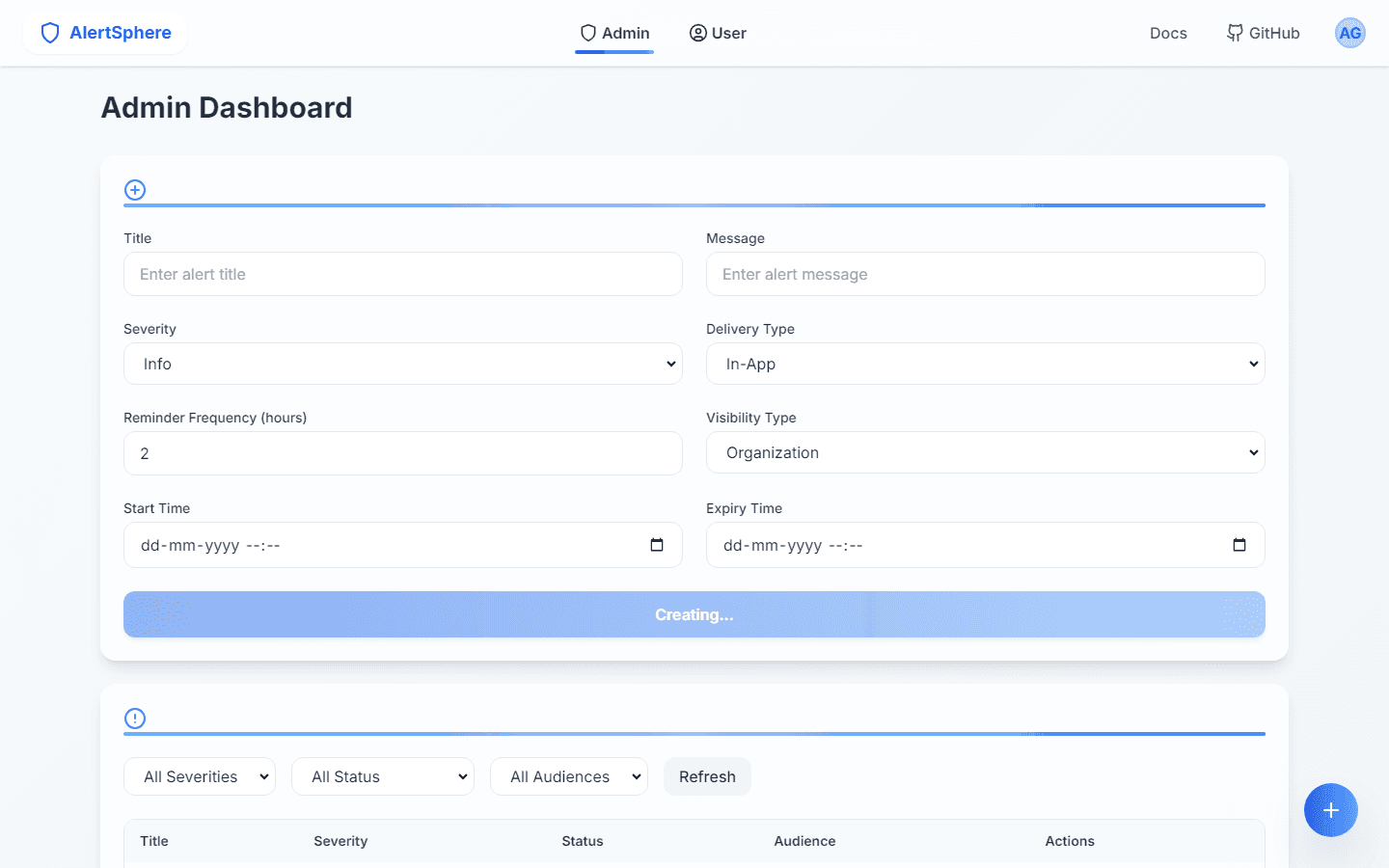Open the AG user avatar
Image resolution: width=1389 pixels, height=868 pixels.
[x=1349, y=33]
